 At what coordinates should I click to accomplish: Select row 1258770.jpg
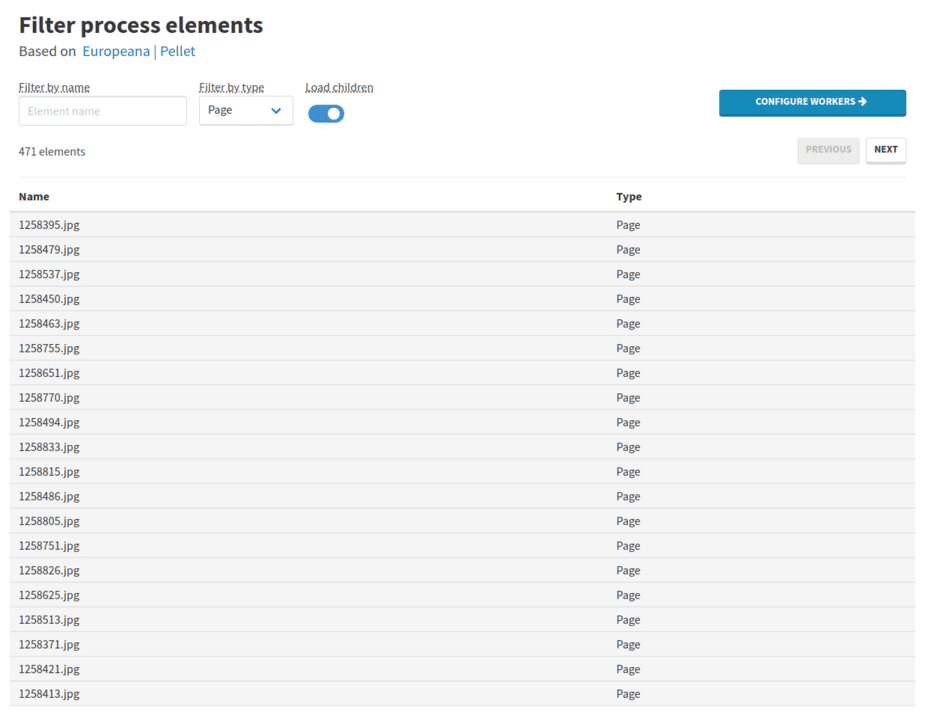(x=462, y=398)
